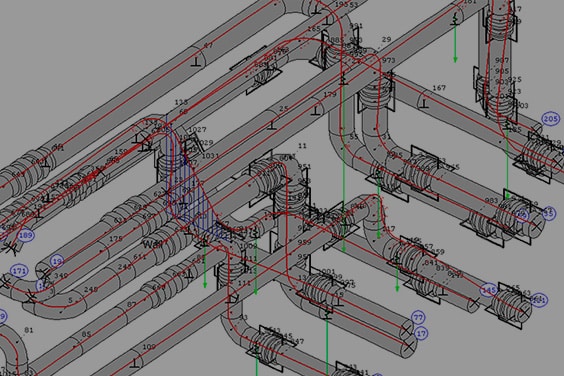This screenshot has height=376, width=564.
Task: Pick the blue circled node 145
Action: point(489,290)
